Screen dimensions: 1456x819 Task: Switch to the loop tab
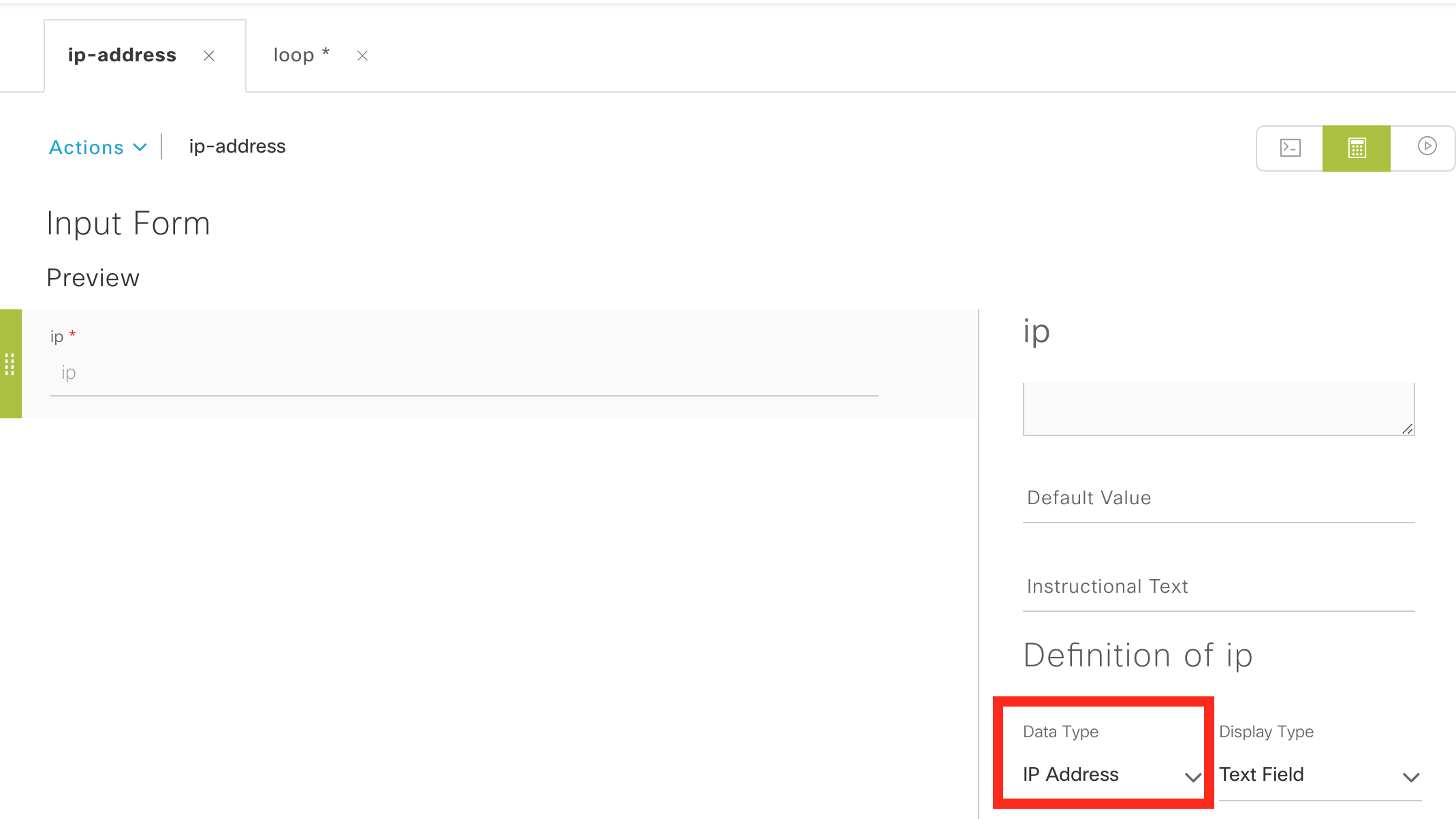click(x=294, y=55)
